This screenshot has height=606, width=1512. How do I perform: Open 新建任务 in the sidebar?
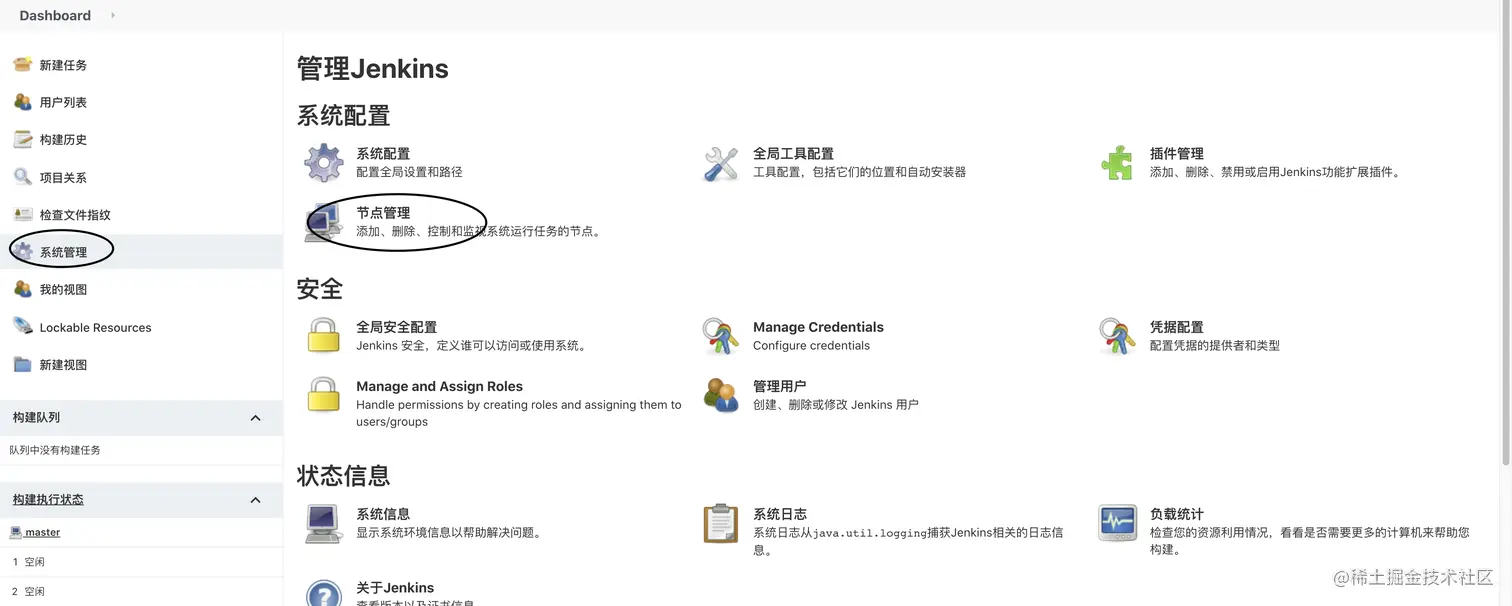pyautogui.click(x=63, y=65)
